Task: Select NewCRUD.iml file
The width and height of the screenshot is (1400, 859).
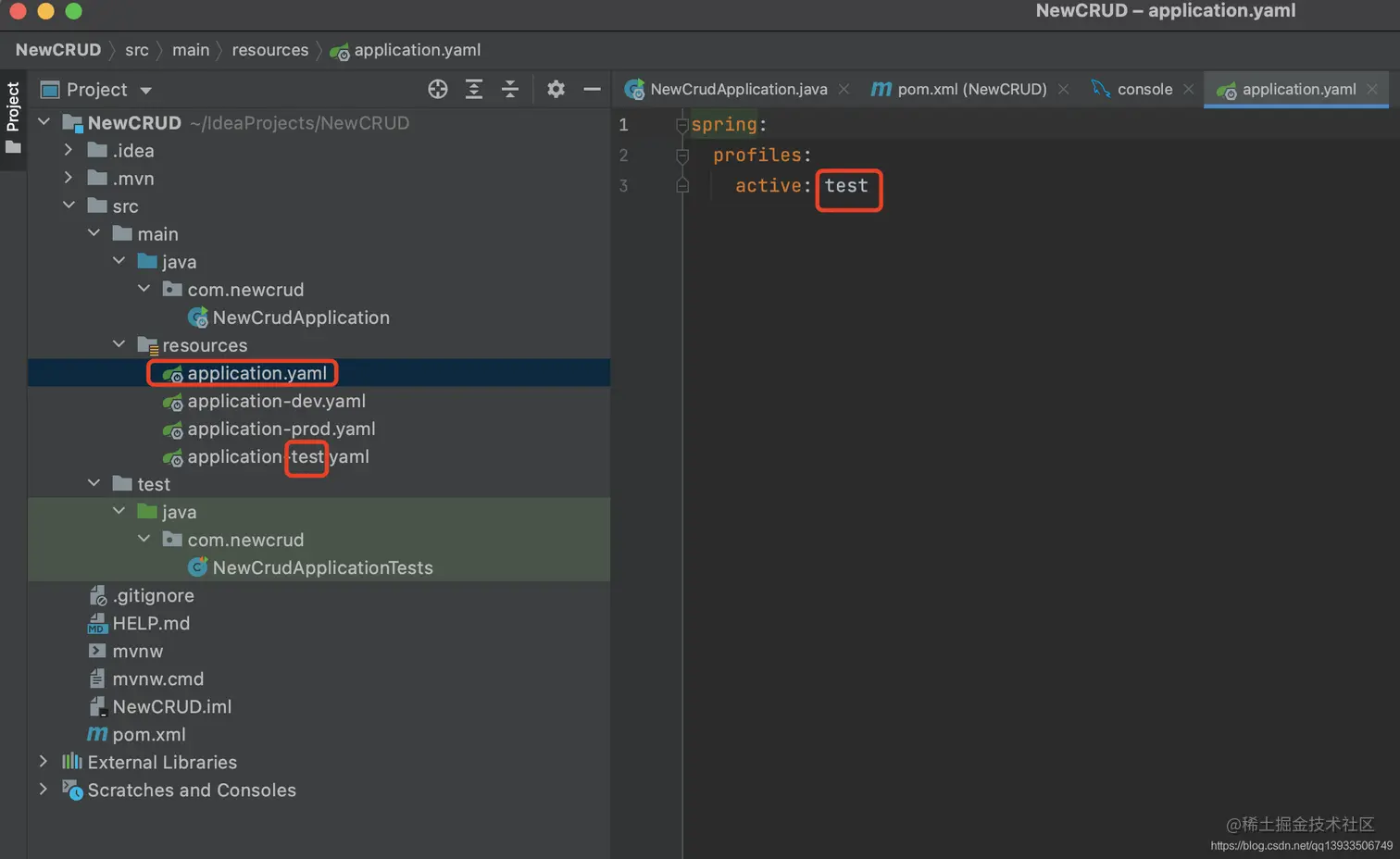Action: pos(171,706)
